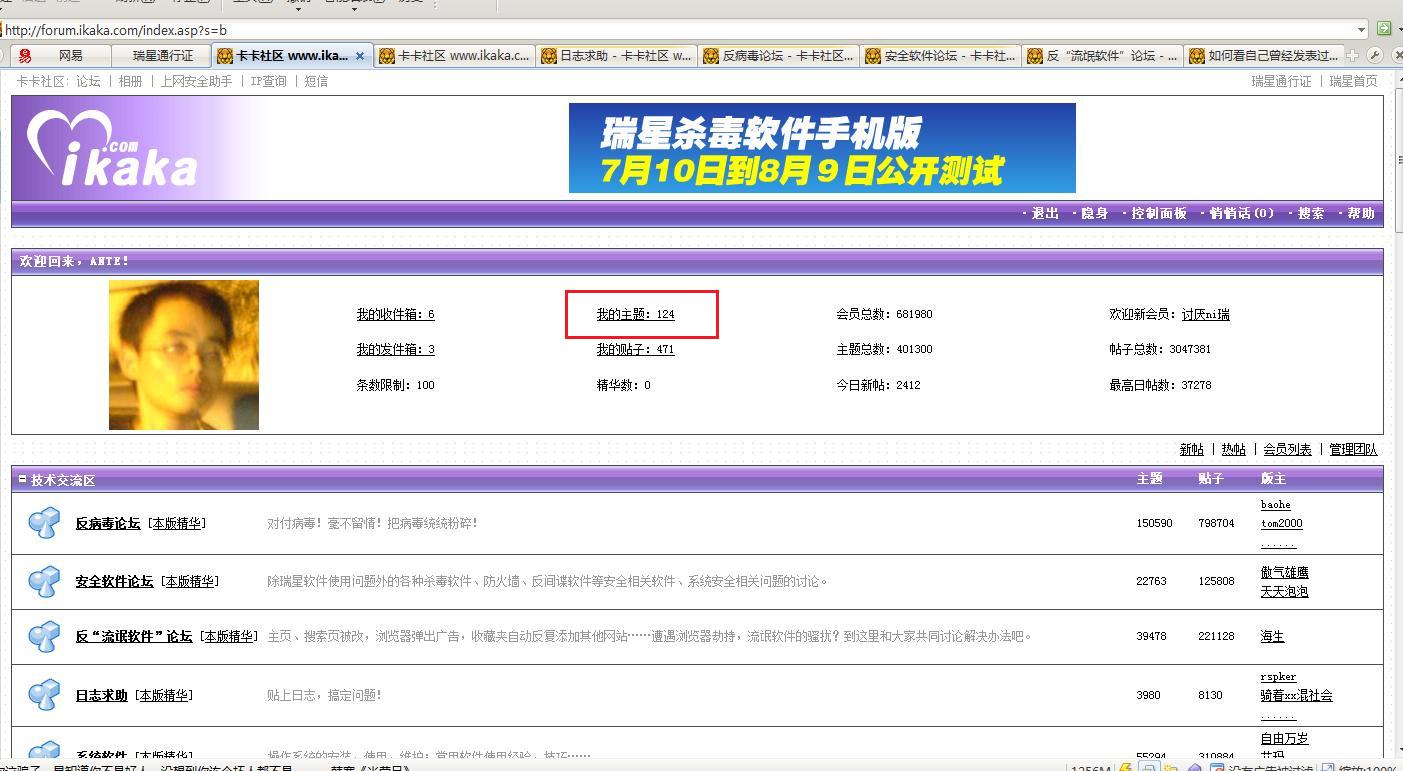Screen dimensions: 1403x771
Task: Open the 日志求助 forum link
Action: tap(102, 695)
